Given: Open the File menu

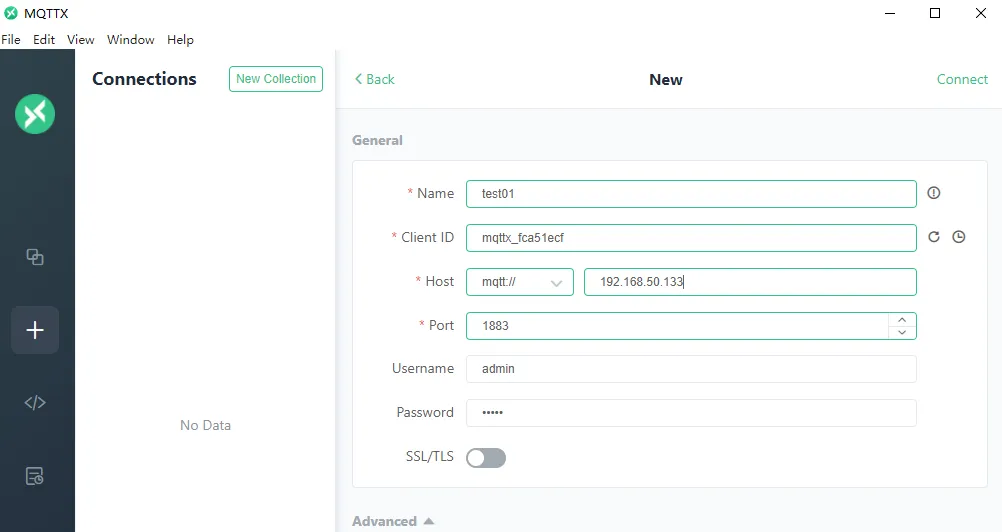Looking at the screenshot, I should (x=11, y=40).
